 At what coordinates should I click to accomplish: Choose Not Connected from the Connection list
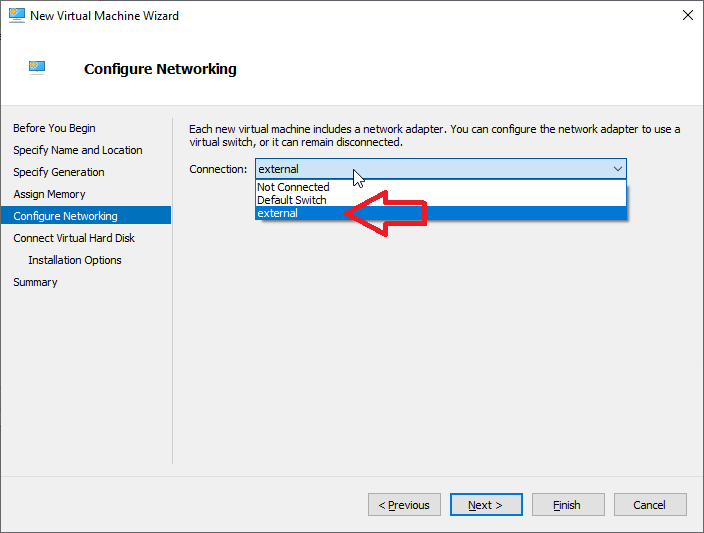click(x=293, y=187)
